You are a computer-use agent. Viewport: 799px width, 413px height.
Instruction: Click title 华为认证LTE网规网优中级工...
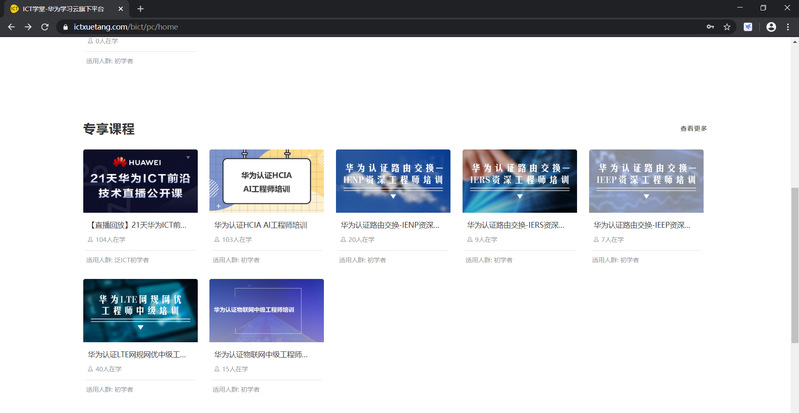point(137,354)
